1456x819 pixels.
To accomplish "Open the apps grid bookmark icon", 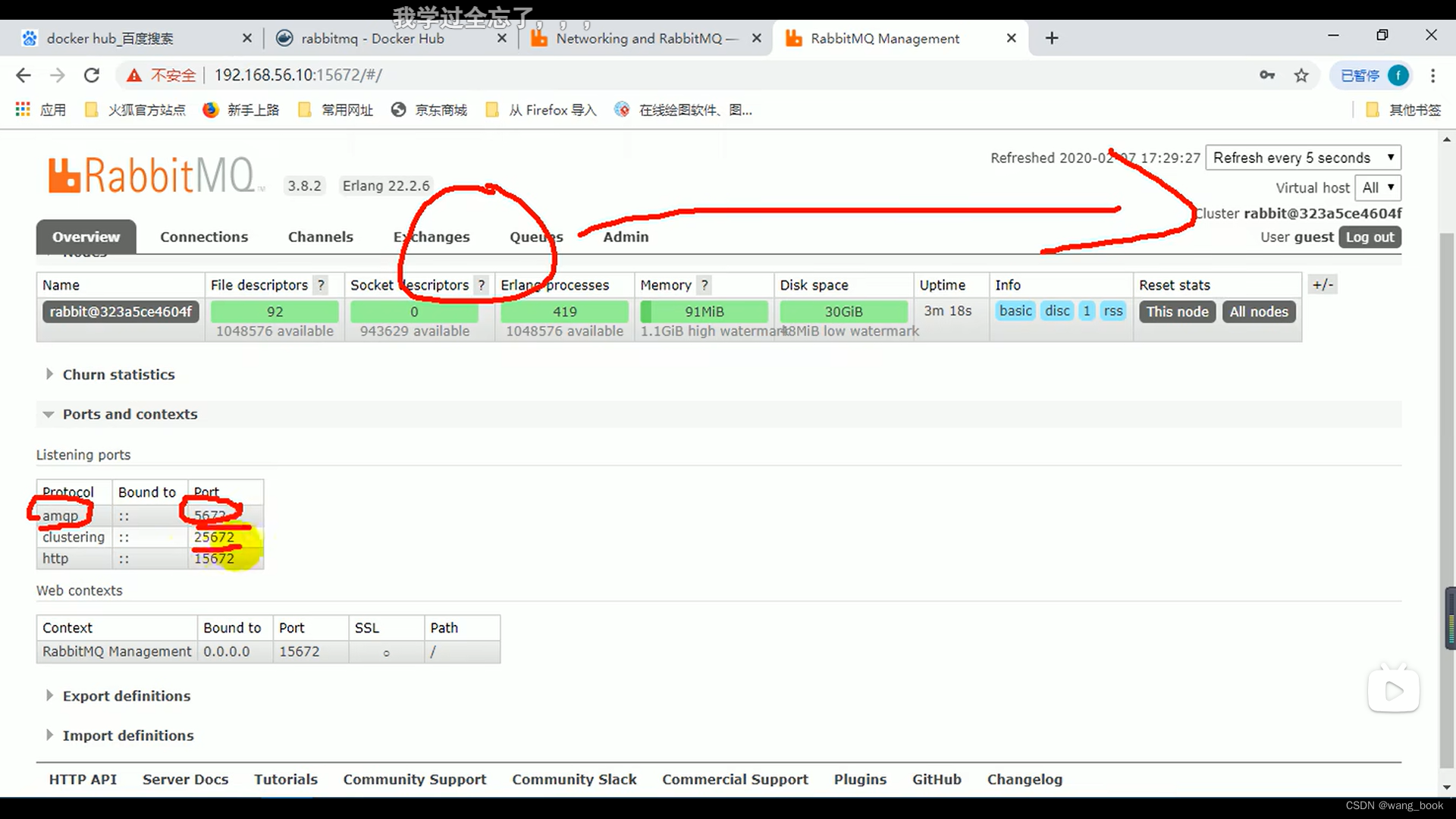I will click(23, 110).
